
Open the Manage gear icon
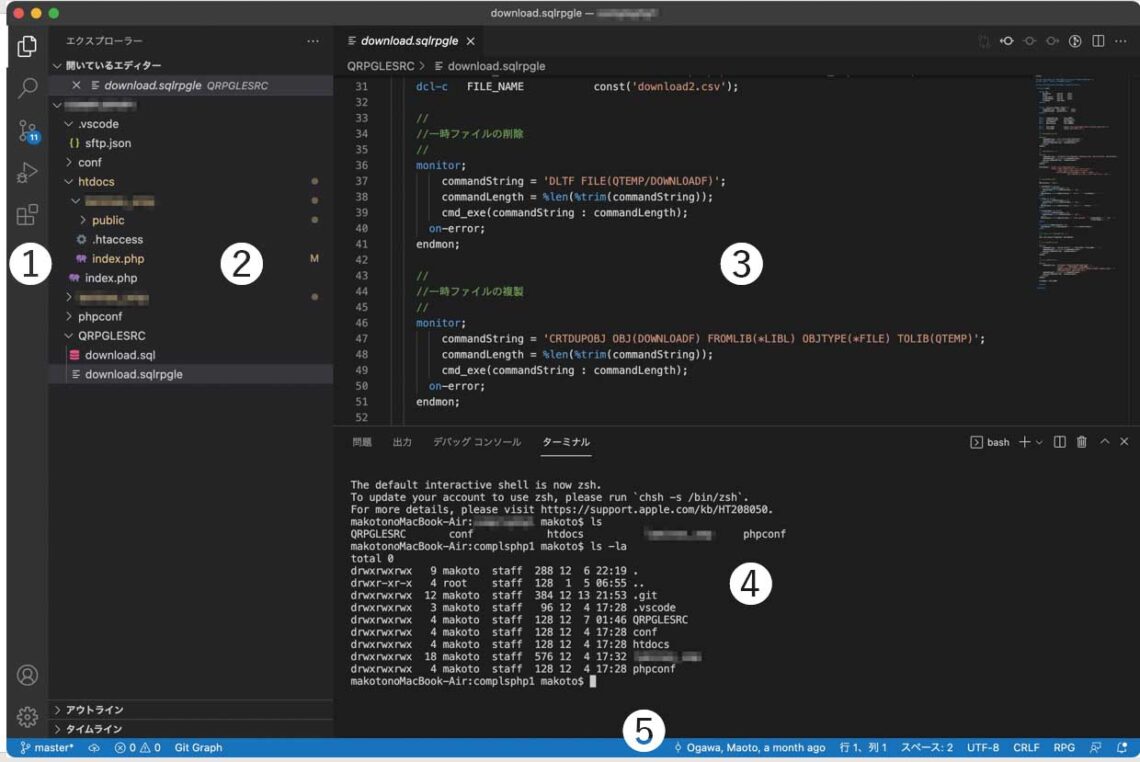(x=28, y=717)
